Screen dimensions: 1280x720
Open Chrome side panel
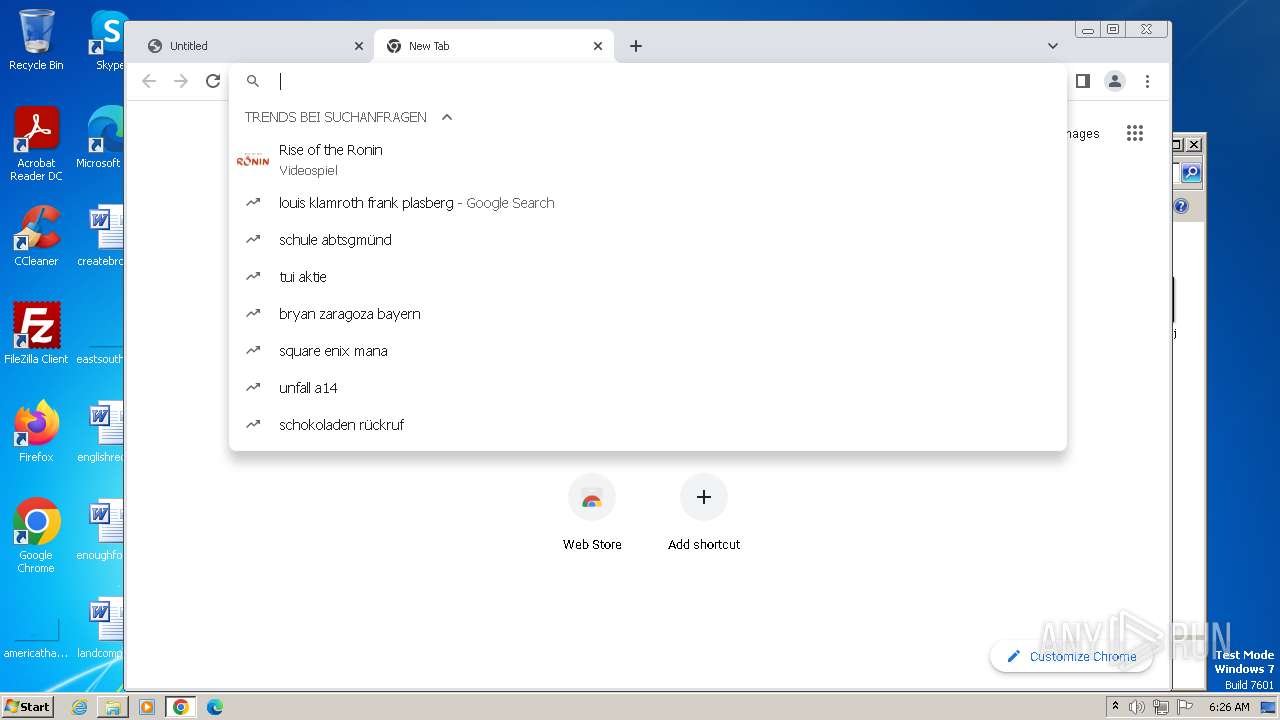[x=1082, y=81]
